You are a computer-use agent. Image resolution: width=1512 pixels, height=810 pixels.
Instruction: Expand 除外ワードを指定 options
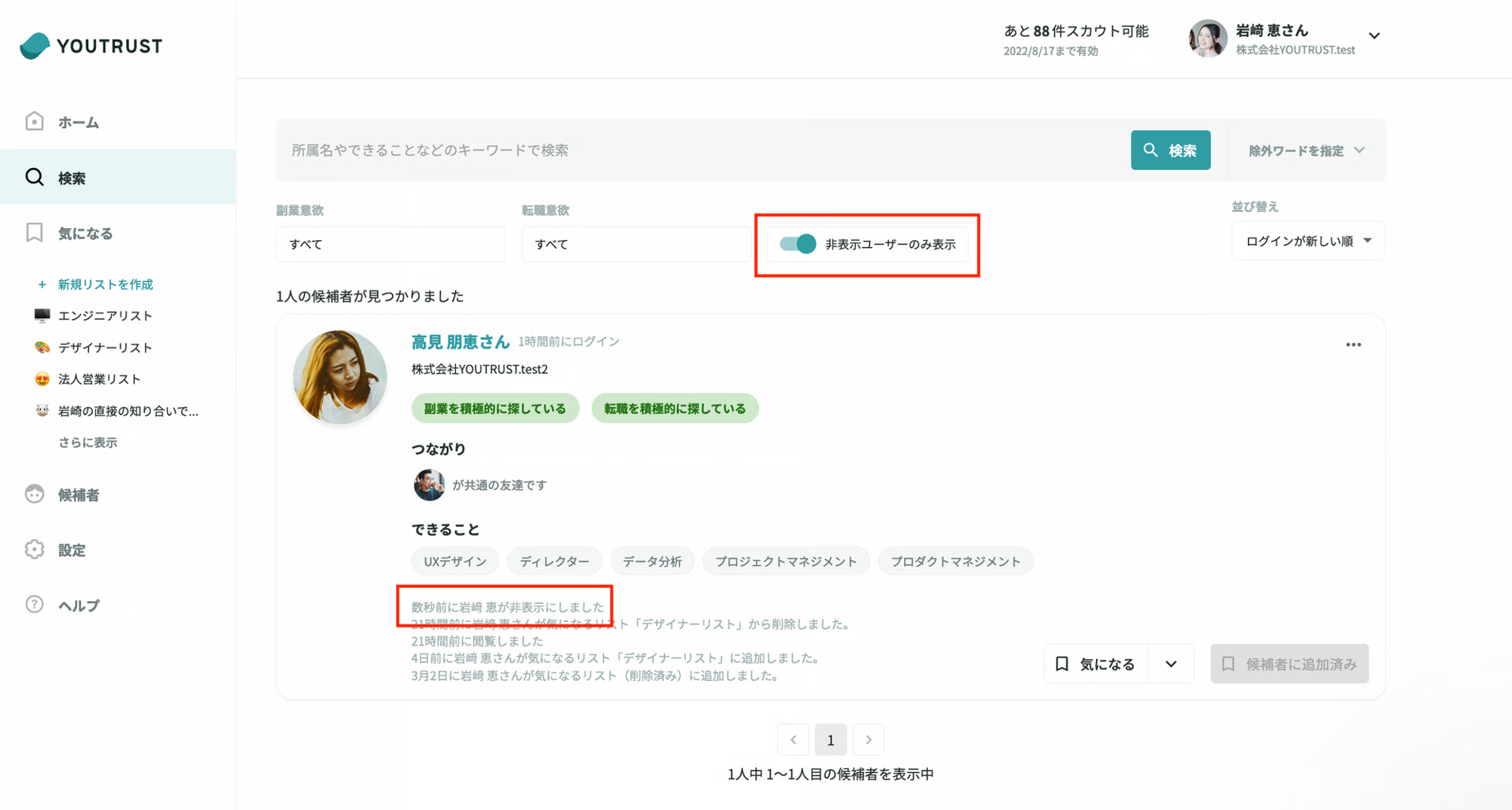point(1305,150)
